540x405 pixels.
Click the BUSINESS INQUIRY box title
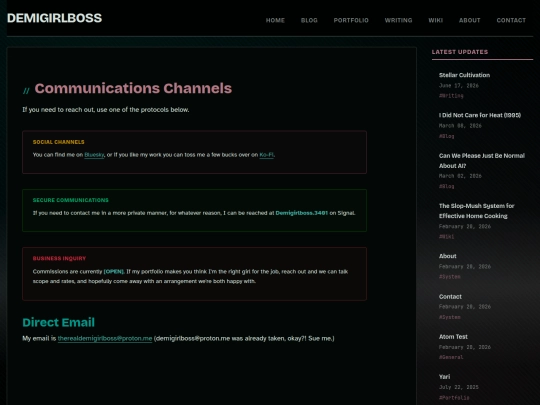[x=59, y=258]
